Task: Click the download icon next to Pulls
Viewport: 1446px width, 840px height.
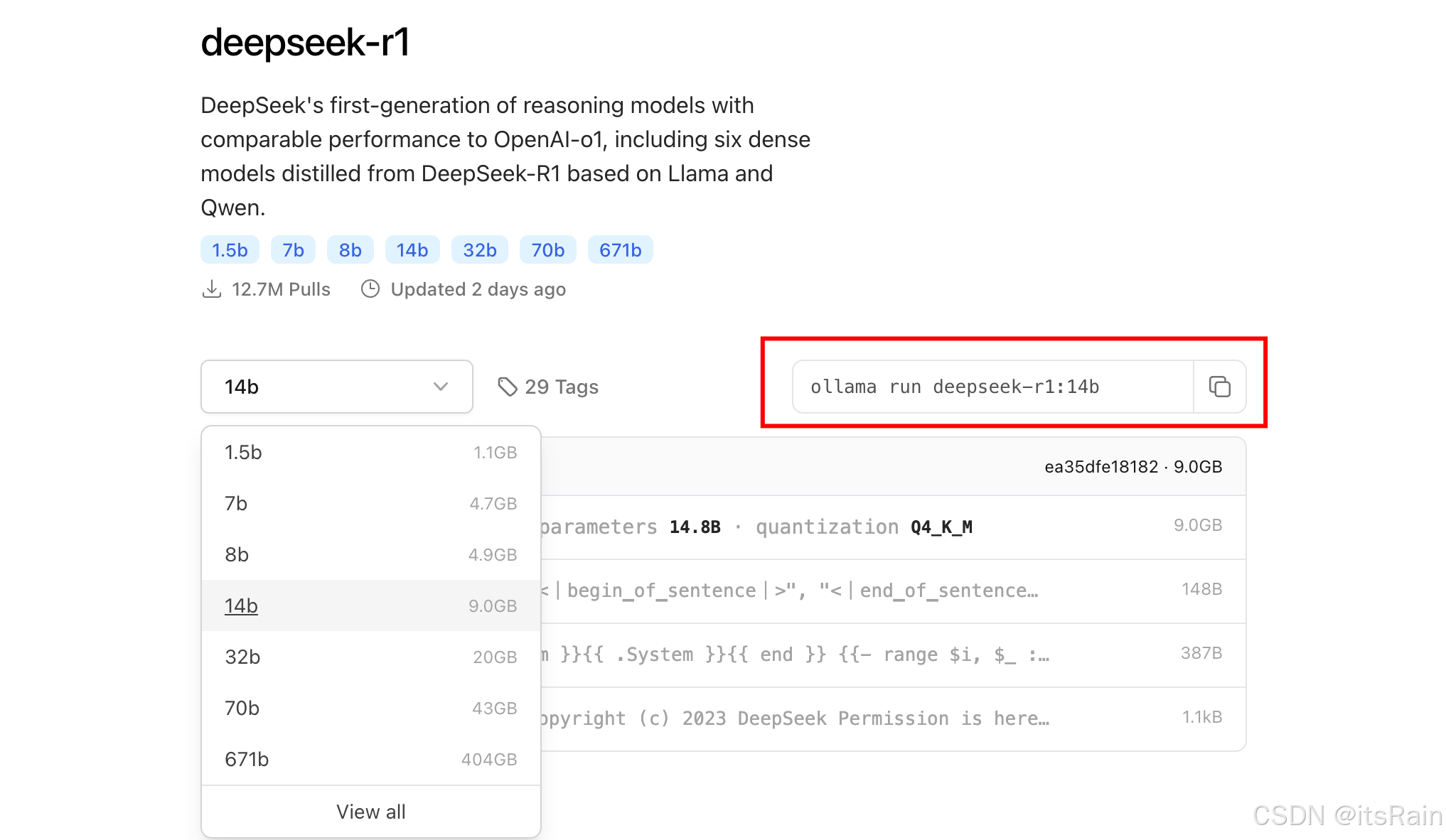Action: (x=211, y=289)
